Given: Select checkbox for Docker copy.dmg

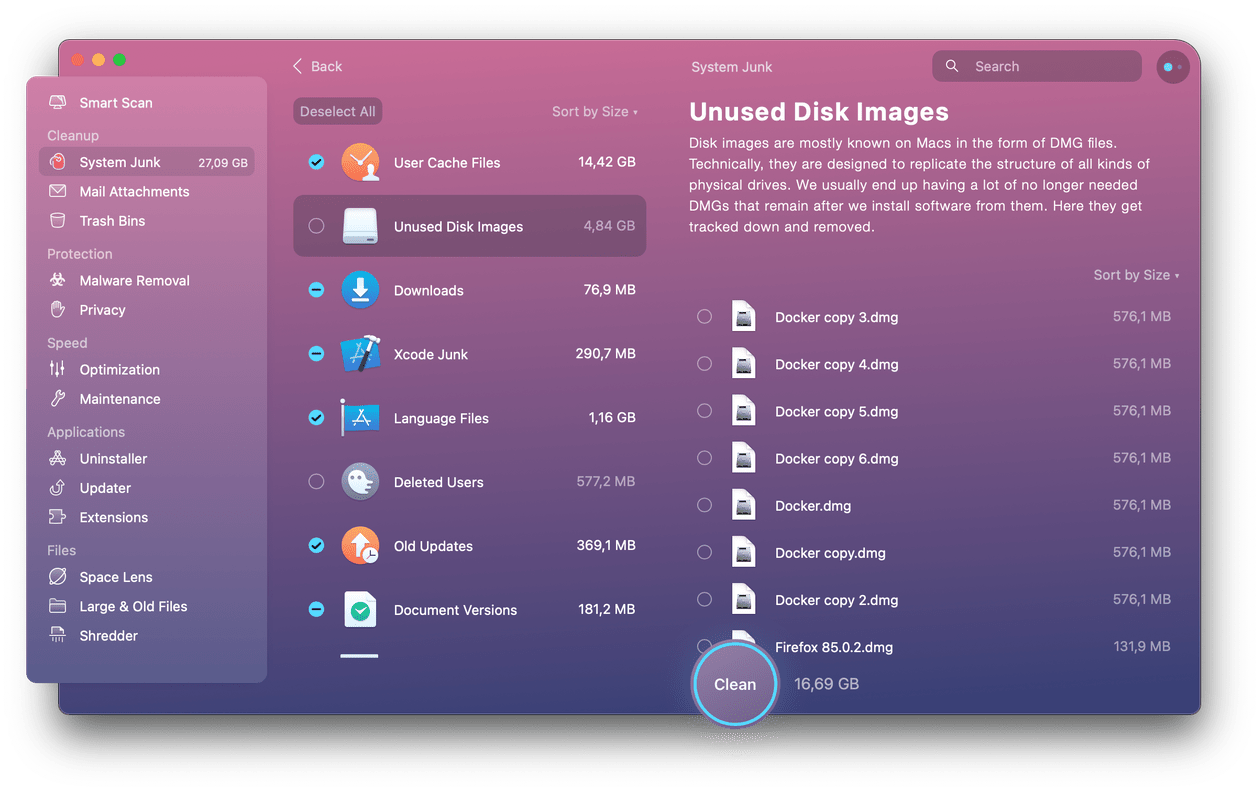Looking at the screenshot, I should pyautogui.click(x=704, y=552).
